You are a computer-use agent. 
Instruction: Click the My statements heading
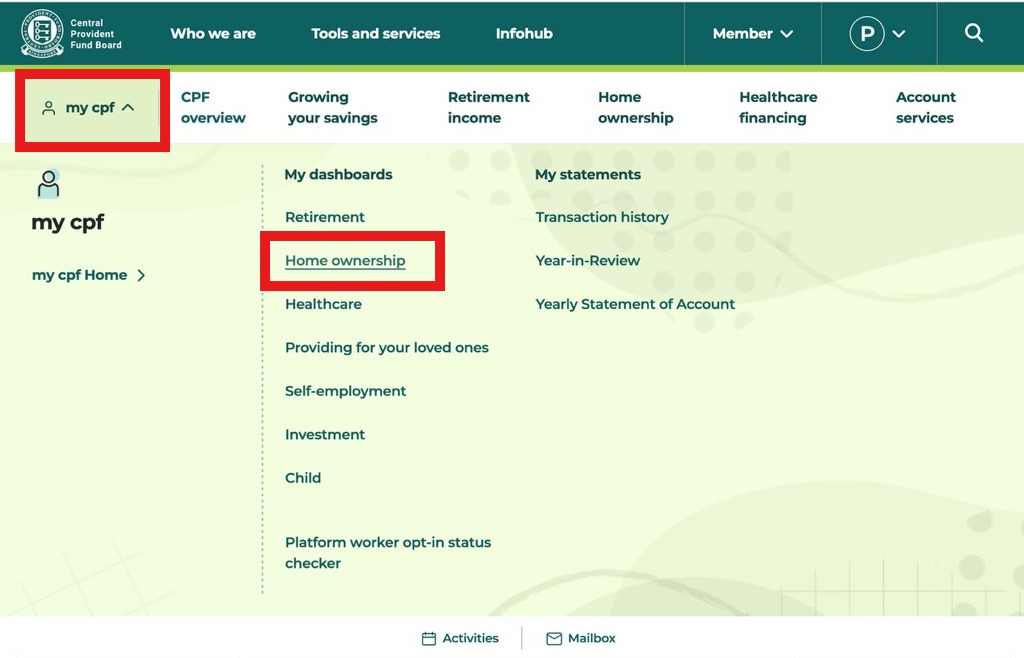tap(588, 174)
